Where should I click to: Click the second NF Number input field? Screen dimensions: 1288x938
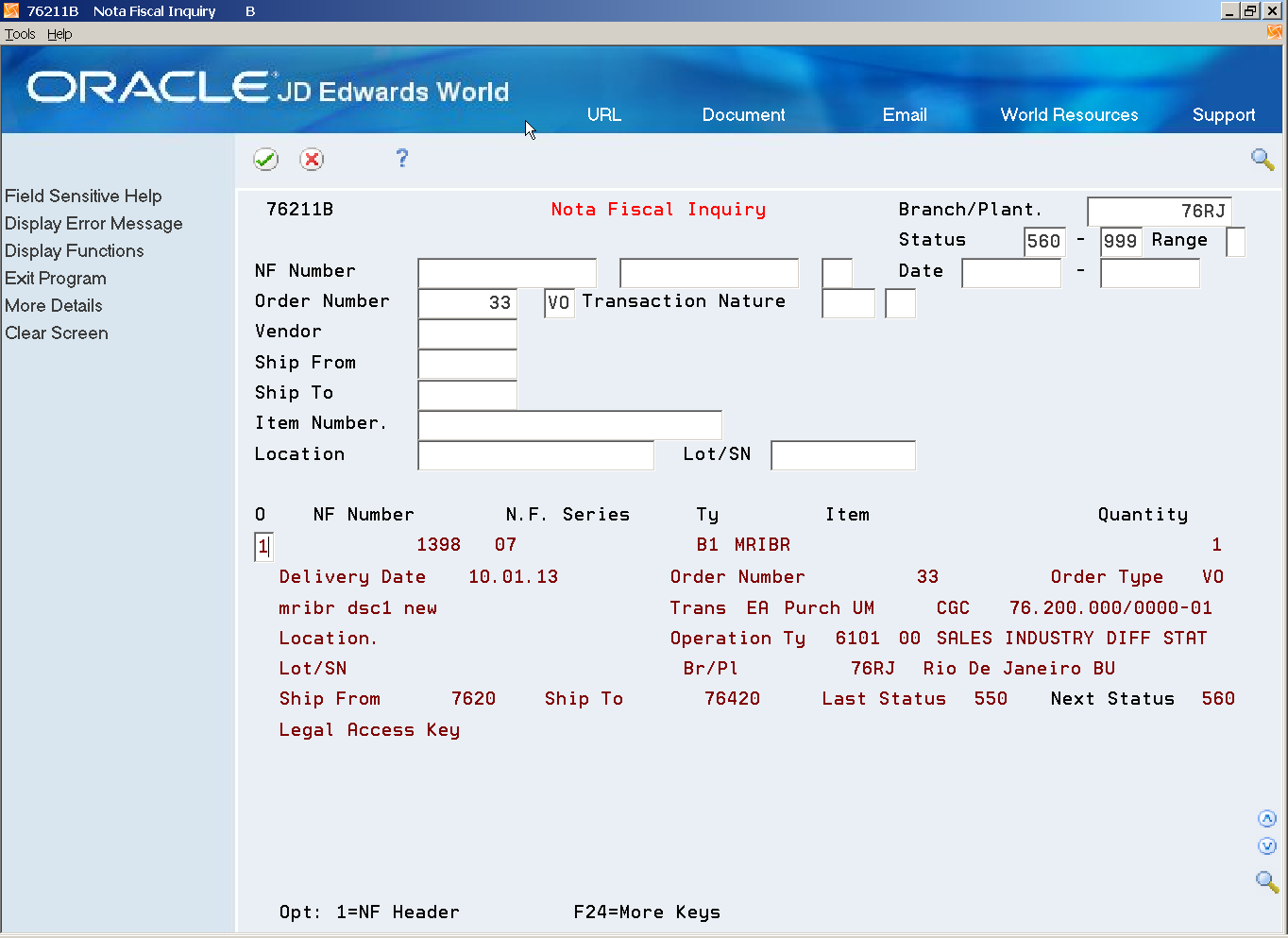(x=709, y=273)
